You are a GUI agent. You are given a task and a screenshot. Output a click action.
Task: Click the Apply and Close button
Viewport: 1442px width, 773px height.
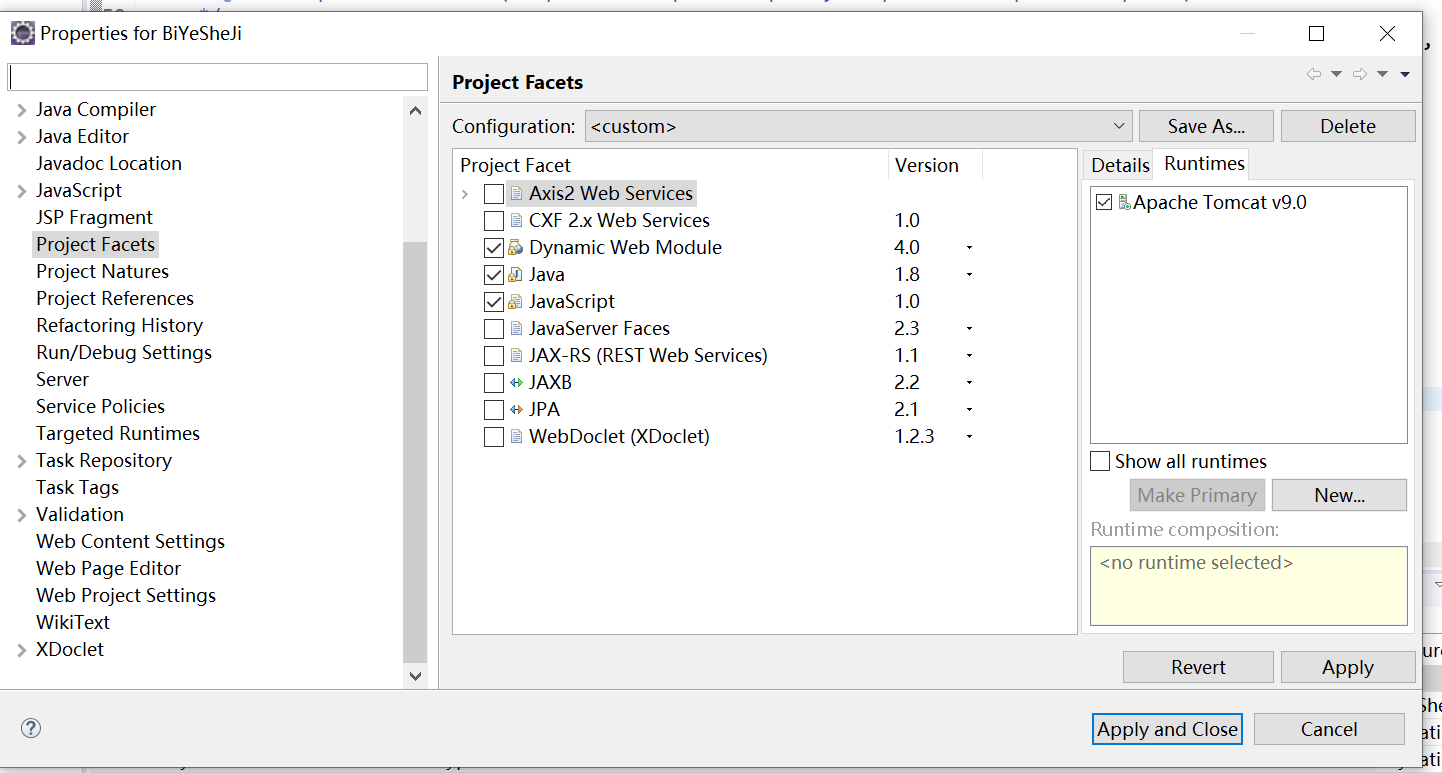coord(1167,729)
